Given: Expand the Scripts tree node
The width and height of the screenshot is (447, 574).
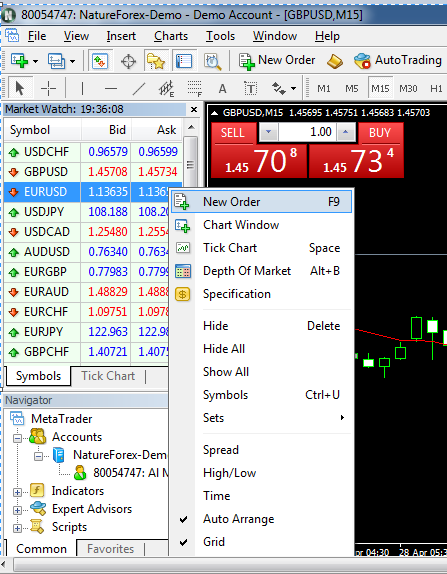Looking at the screenshot, I should pyautogui.click(x=17, y=528).
